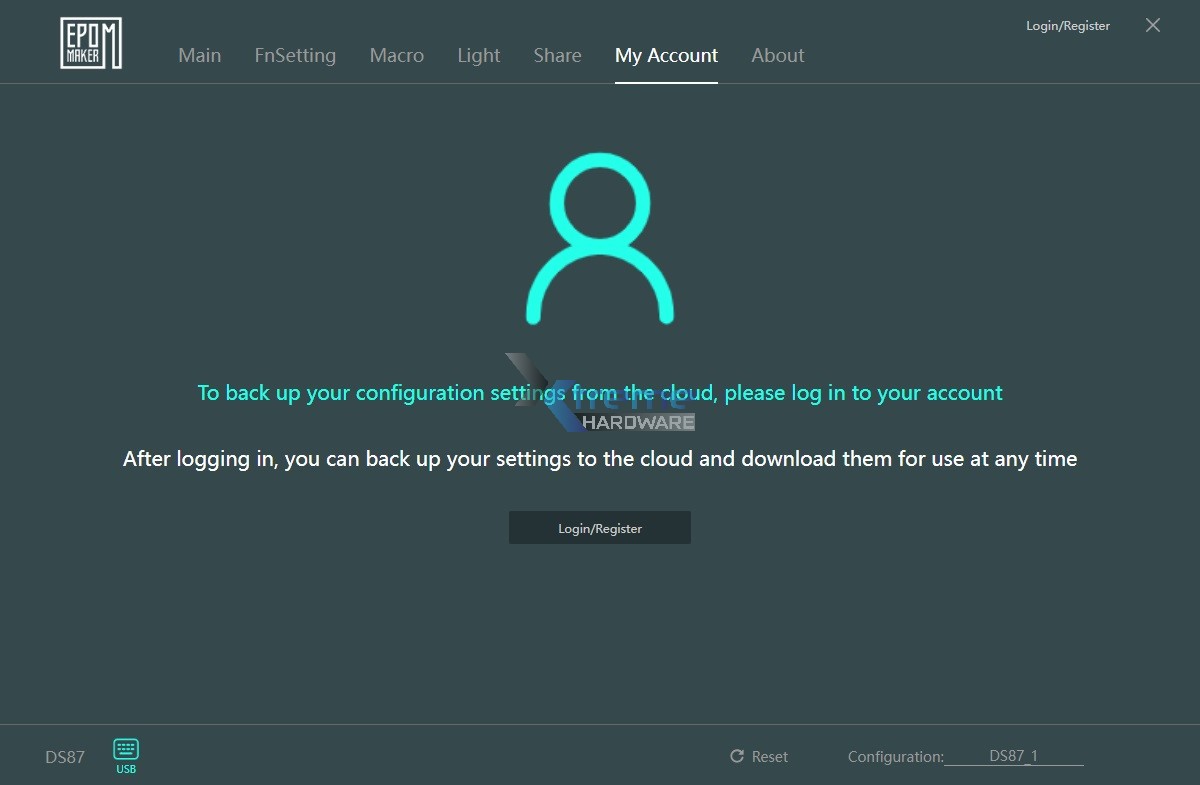This screenshot has height=785, width=1200.
Task: Click the USB keyboard connection icon
Action: [126, 755]
